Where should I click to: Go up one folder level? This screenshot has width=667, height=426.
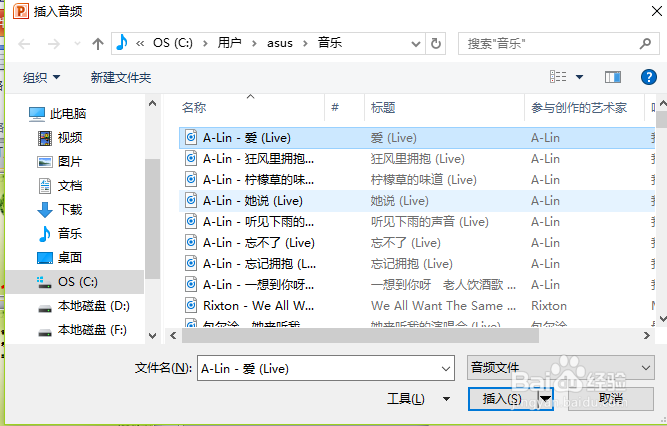click(98, 43)
